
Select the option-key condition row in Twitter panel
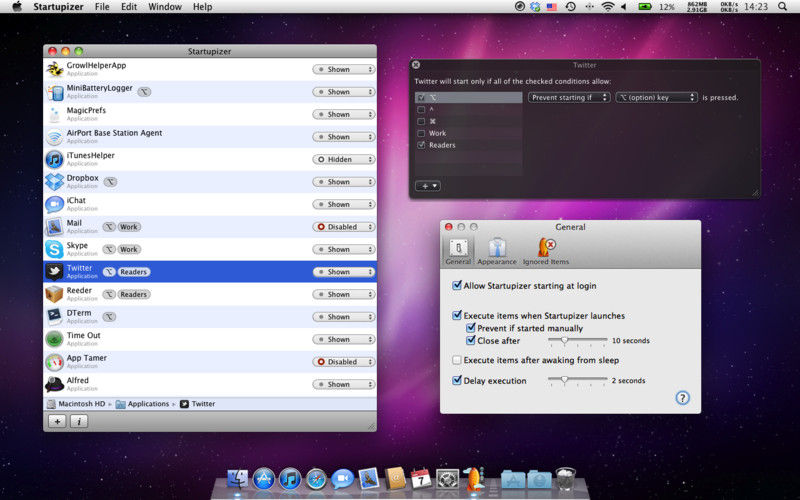click(x=468, y=97)
